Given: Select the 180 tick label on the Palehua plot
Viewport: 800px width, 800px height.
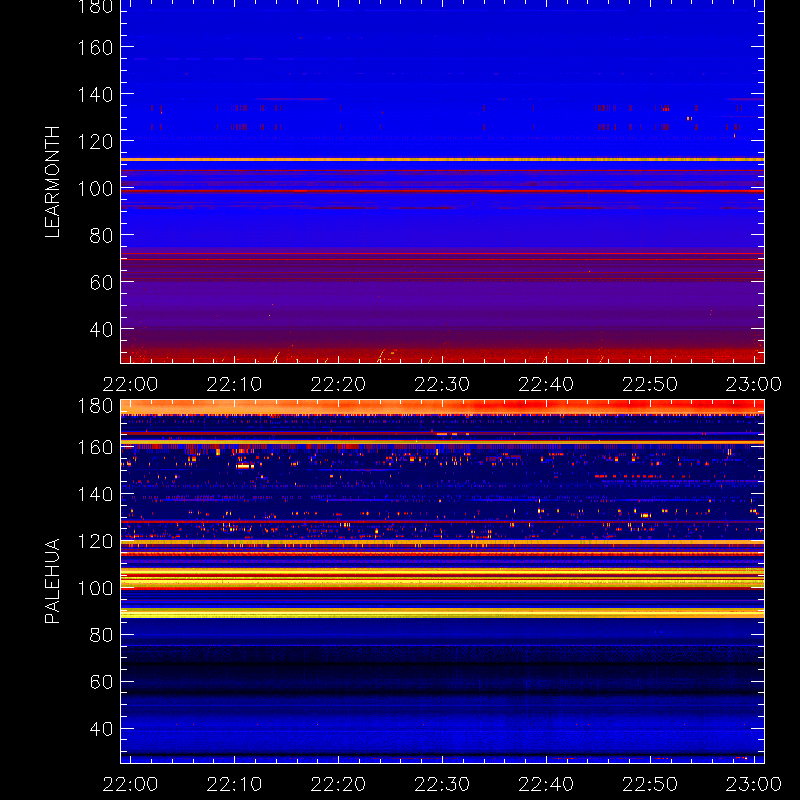Looking at the screenshot, I should click(x=95, y=406).
